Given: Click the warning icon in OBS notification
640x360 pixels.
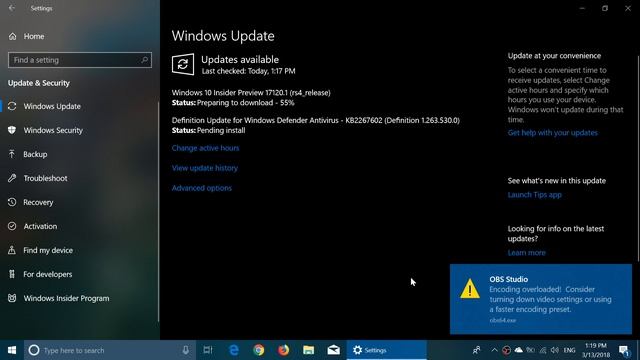Looking at the screenshot, I should (x=470, y=289).
